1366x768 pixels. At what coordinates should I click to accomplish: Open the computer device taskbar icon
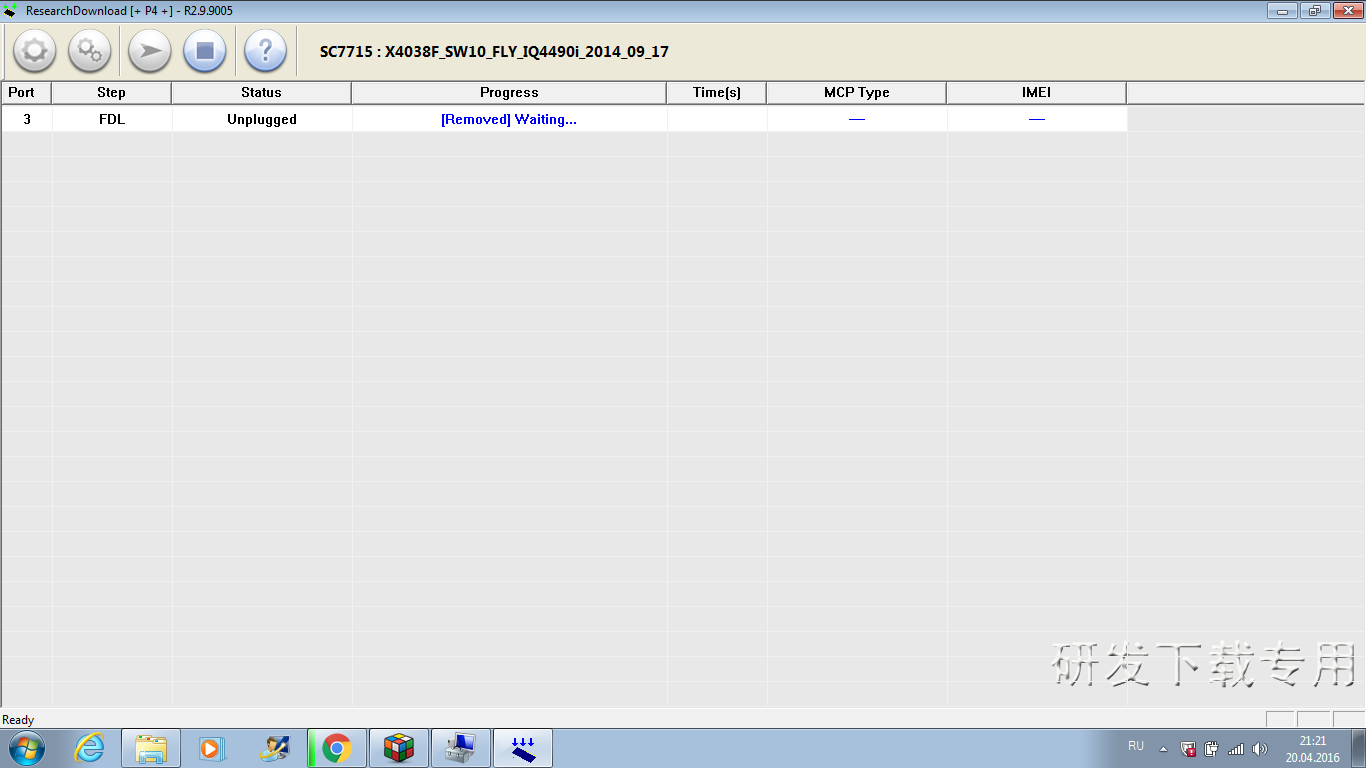coord(461,748)
